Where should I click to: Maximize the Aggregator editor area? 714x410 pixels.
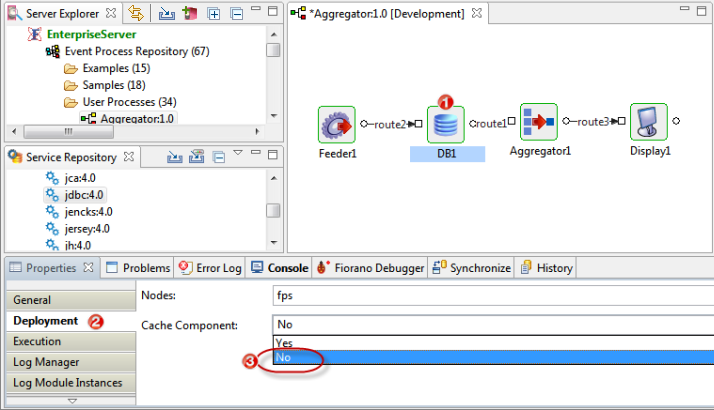[702, 10]
